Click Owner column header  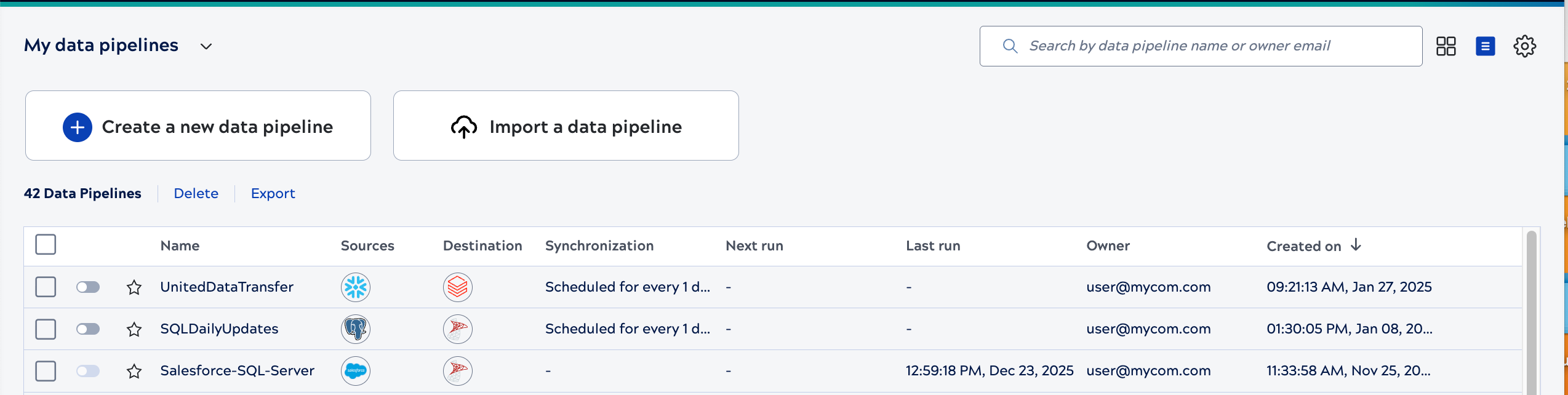(x=1108, y=245)
